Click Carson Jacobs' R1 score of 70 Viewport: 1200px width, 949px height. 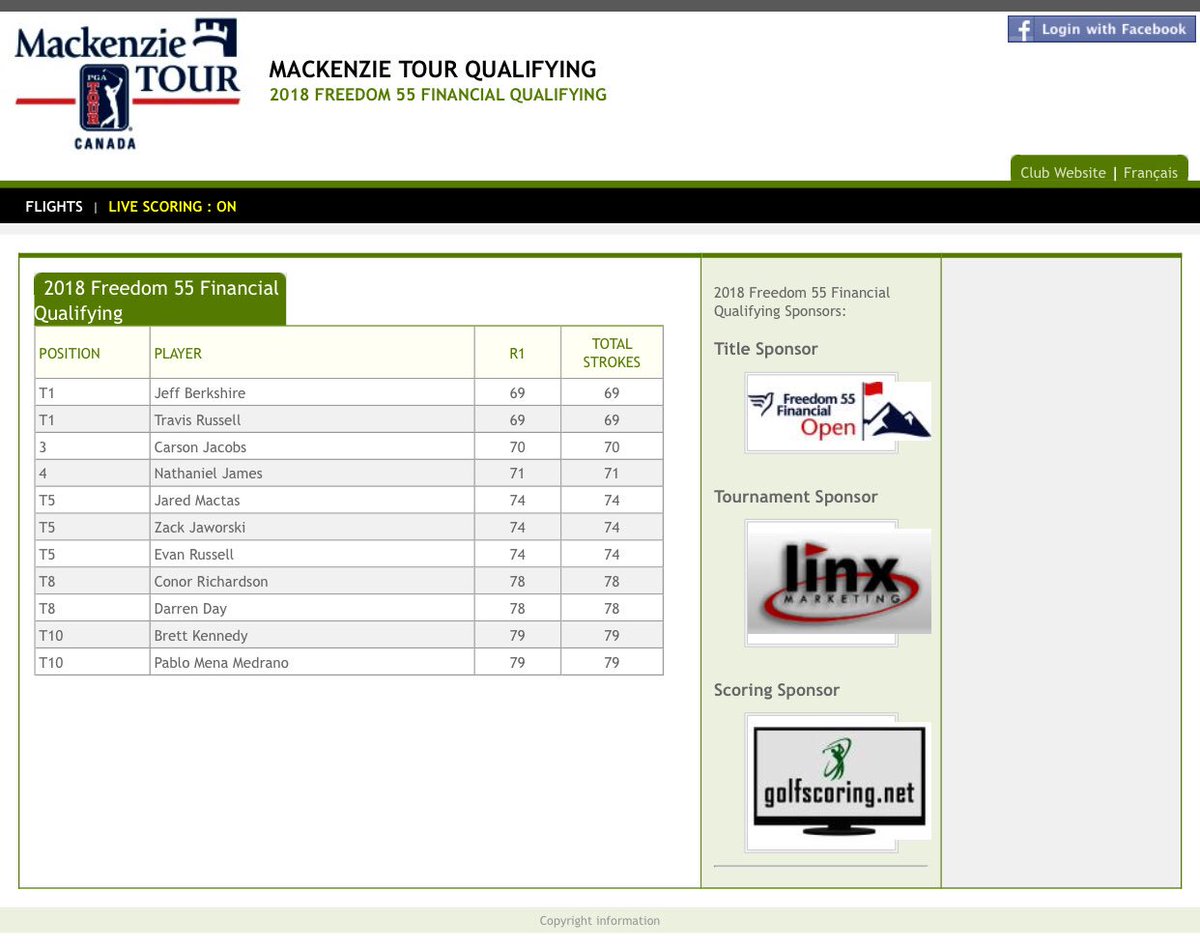pyautogui.click(x=517, y=447)
